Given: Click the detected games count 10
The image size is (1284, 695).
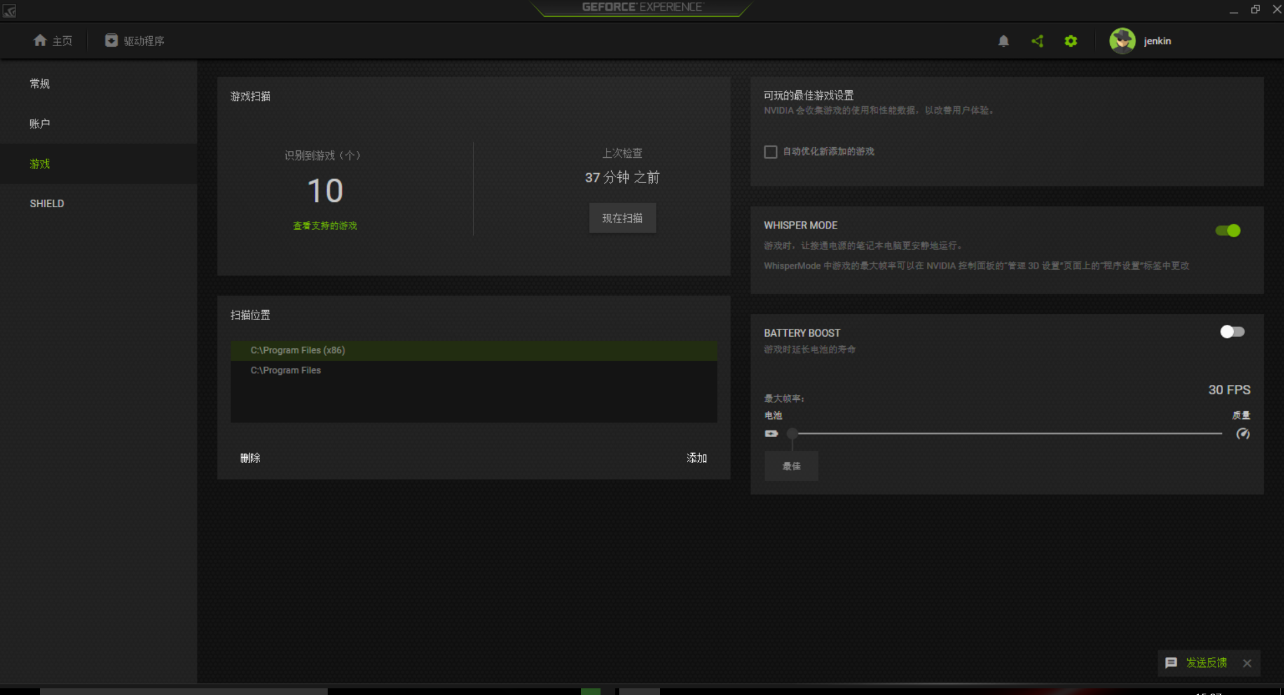Looking at the screenshot, I should [x=325, y=191].
